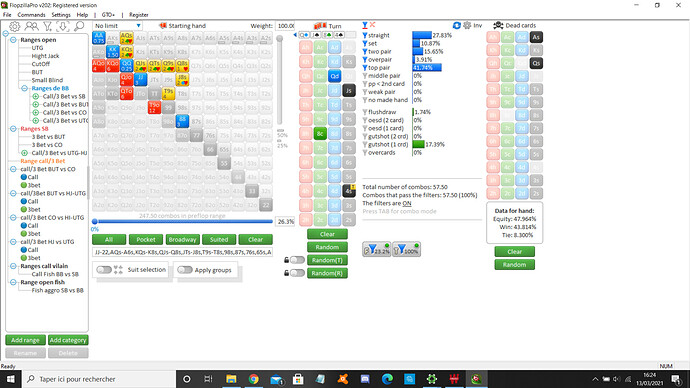Image resolution: width=690 pixels, height=388 pixels.
Task: Open the gear settings icon above ranges
Action: [15, 26]
